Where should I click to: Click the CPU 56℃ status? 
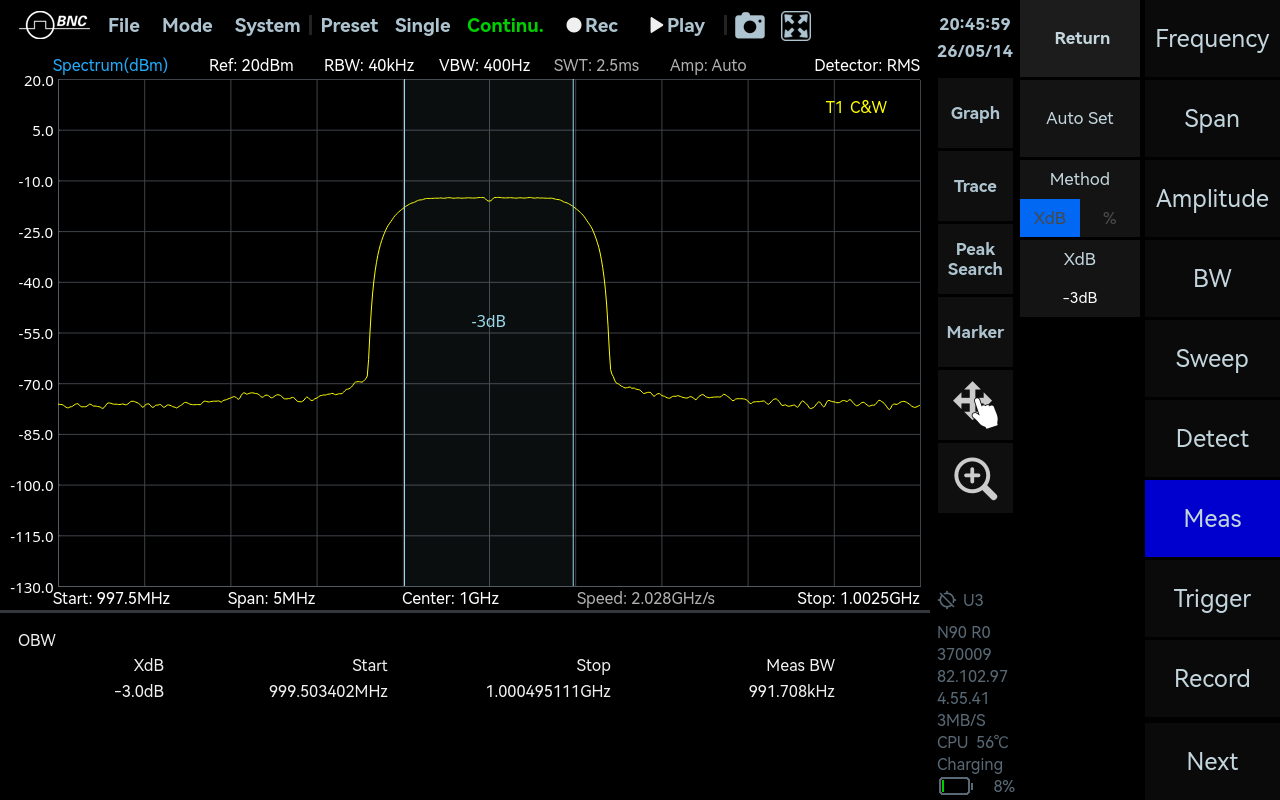pyautogui.click(x=972, y=742)
